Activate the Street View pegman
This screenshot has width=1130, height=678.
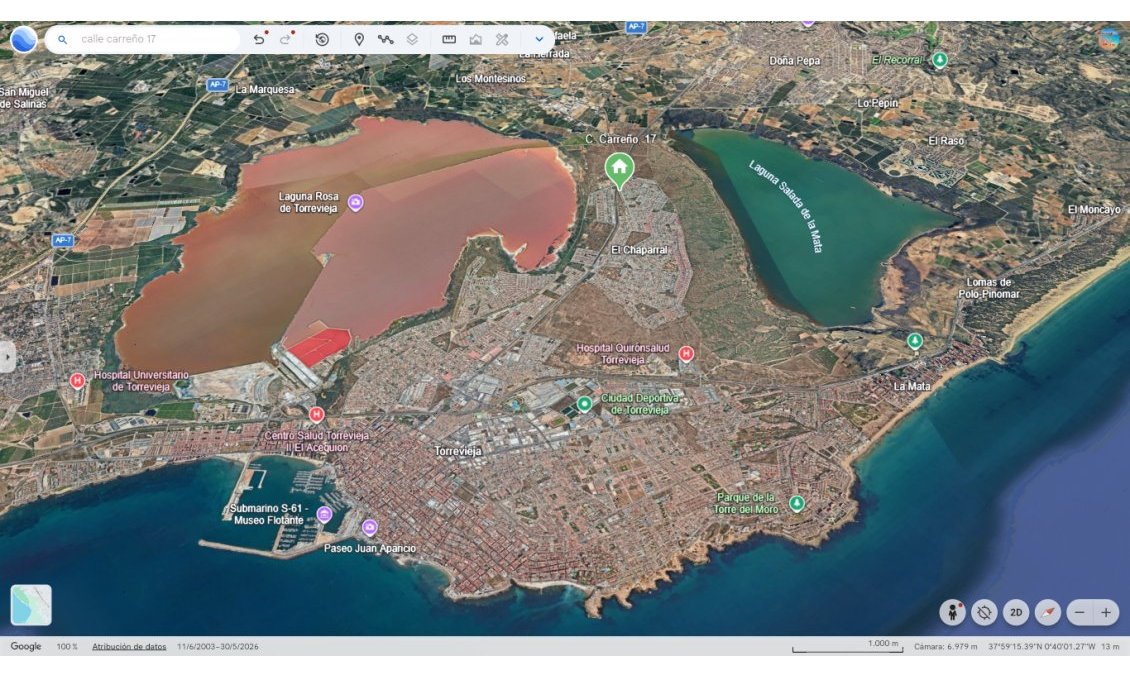pyautogui.click(x=953, y=612)
